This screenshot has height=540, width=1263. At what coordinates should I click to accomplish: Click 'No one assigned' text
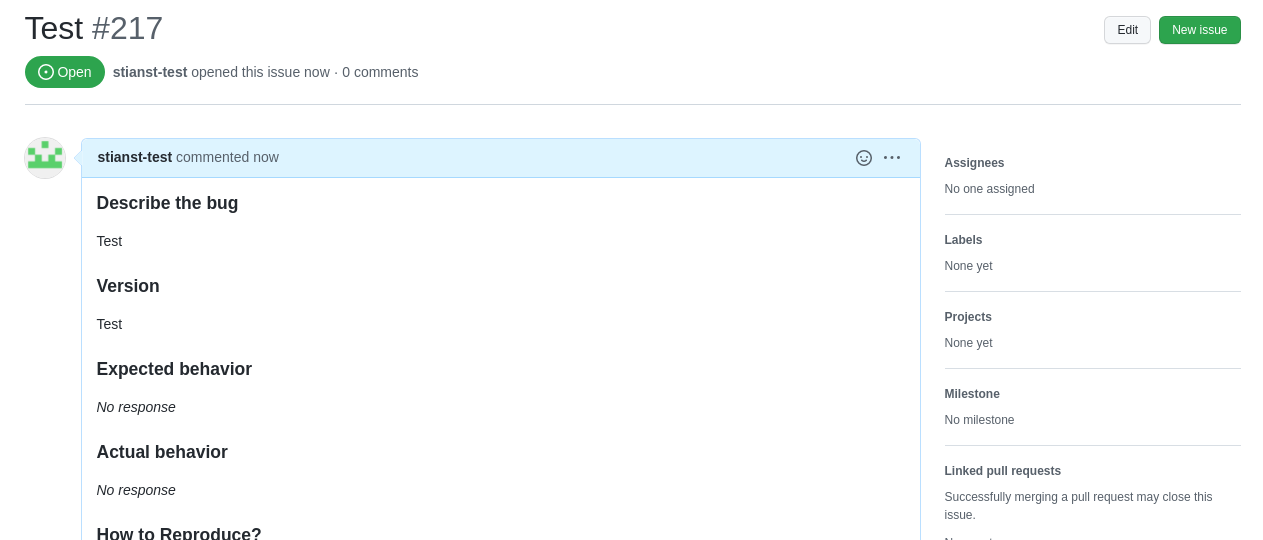989,189
